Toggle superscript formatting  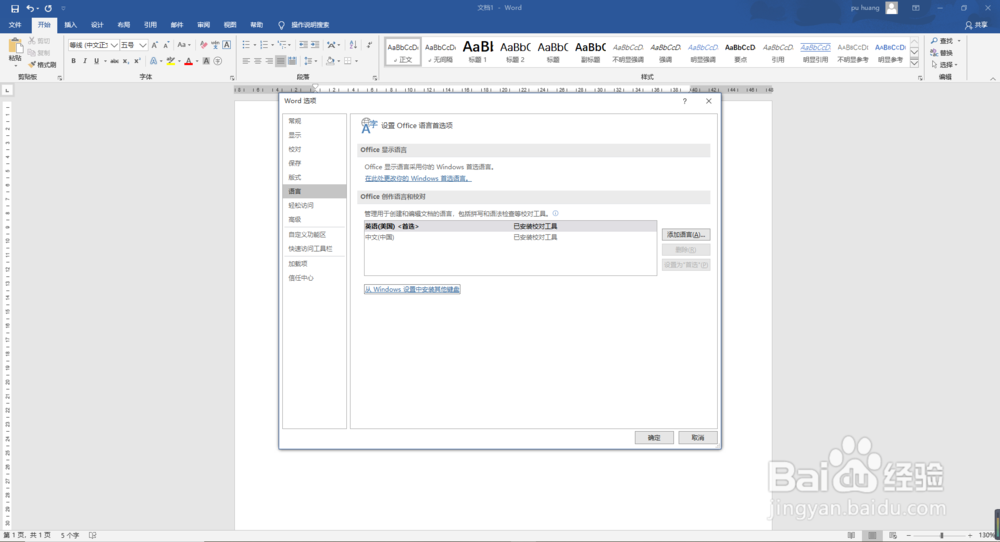pos(137,61)
